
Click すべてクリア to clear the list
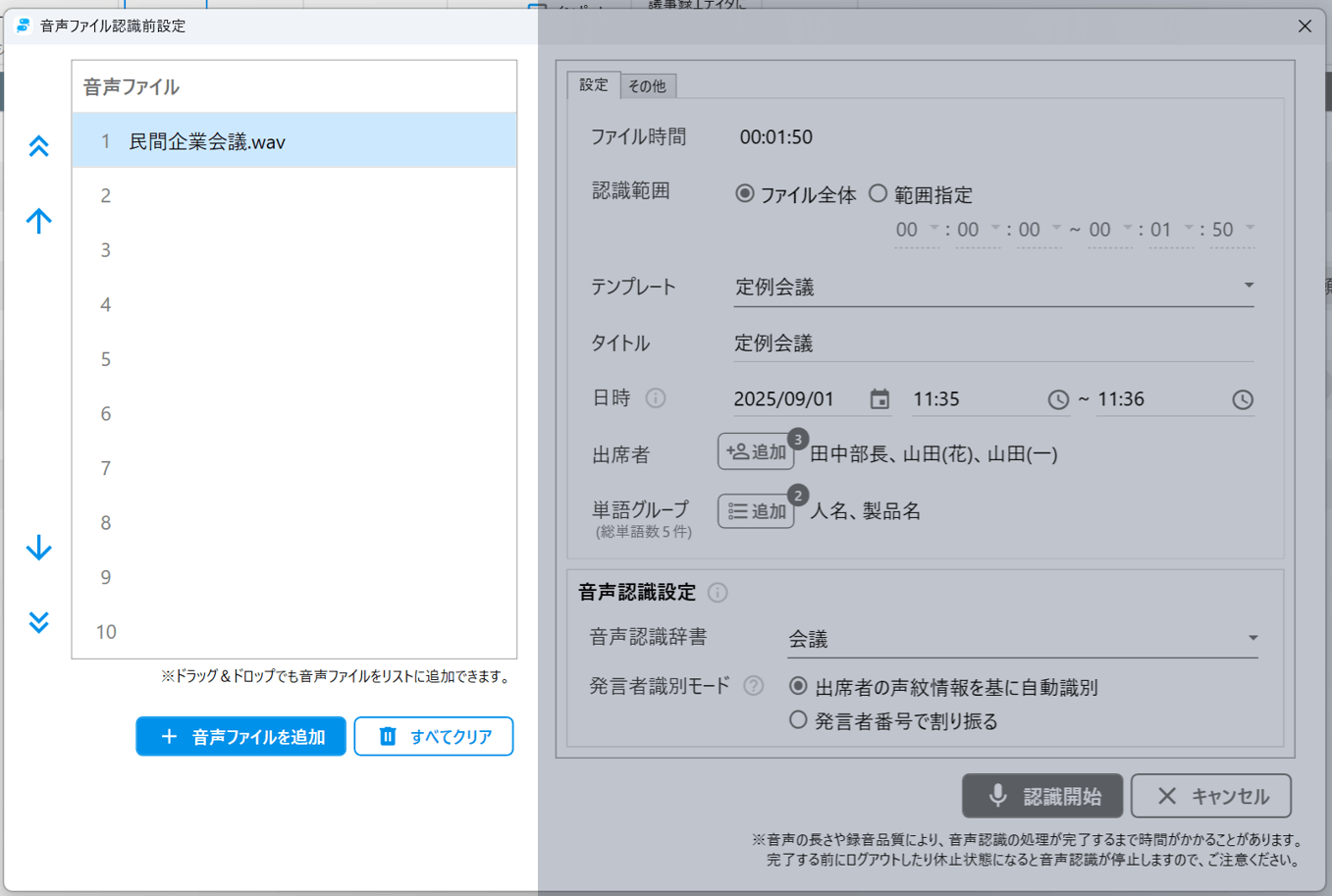coord(433,736)
